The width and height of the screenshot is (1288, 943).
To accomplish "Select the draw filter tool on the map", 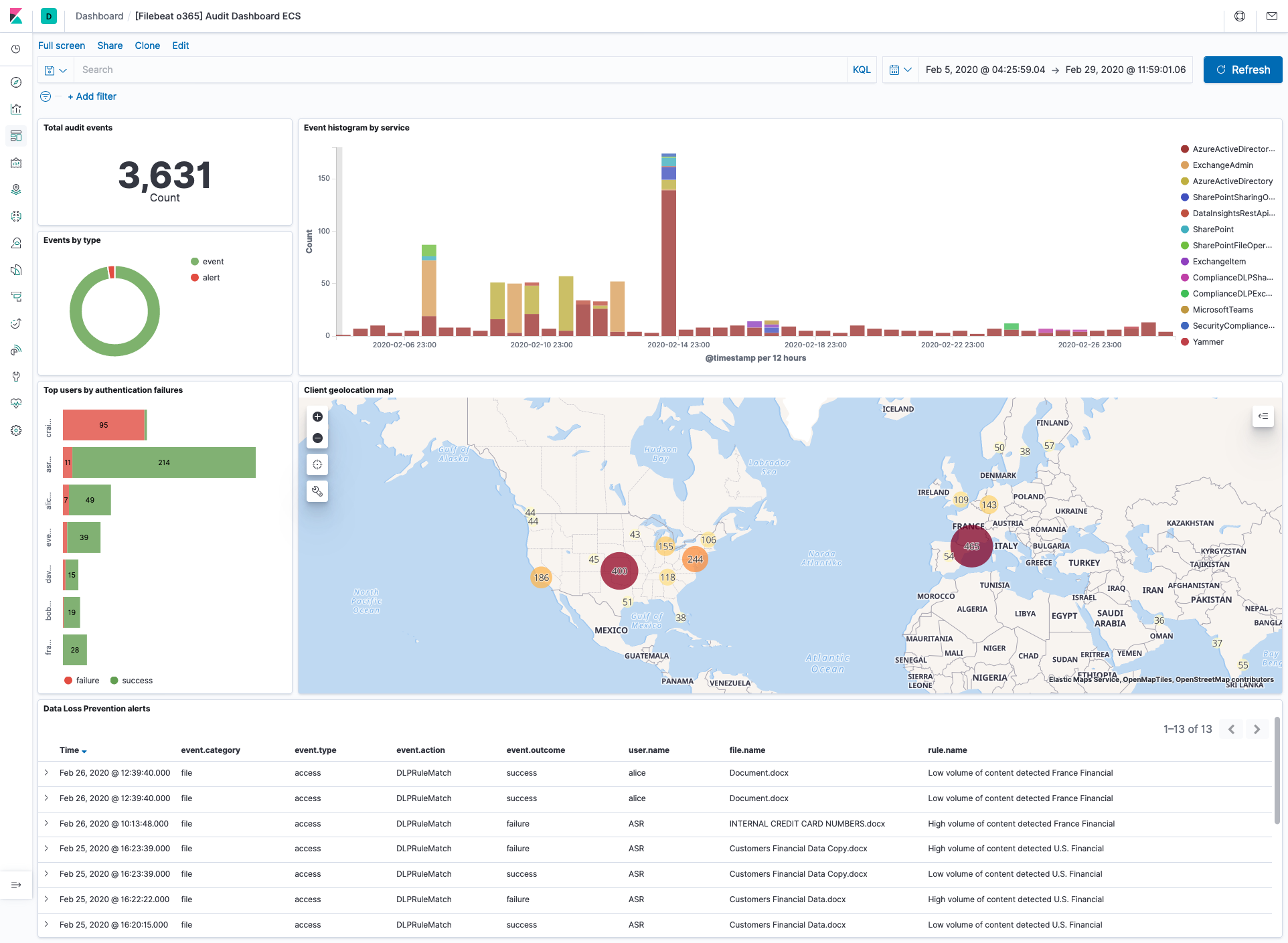I will coord(317,491).
